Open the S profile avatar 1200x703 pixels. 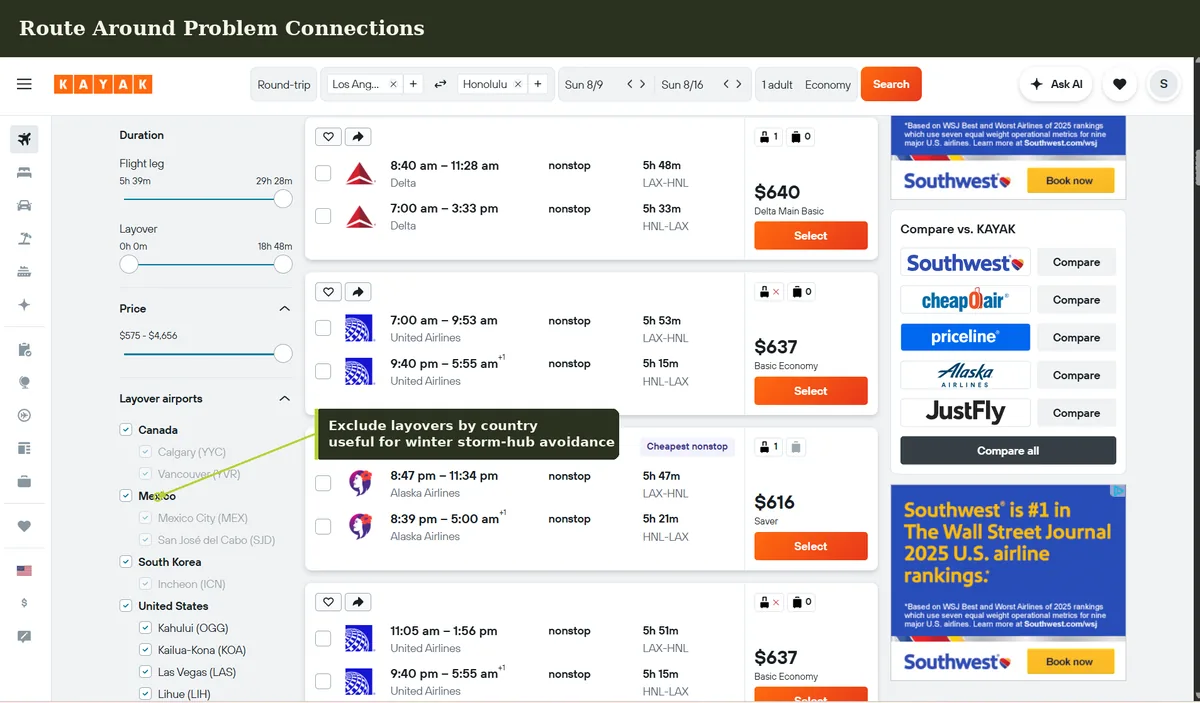pos(1164,84)
